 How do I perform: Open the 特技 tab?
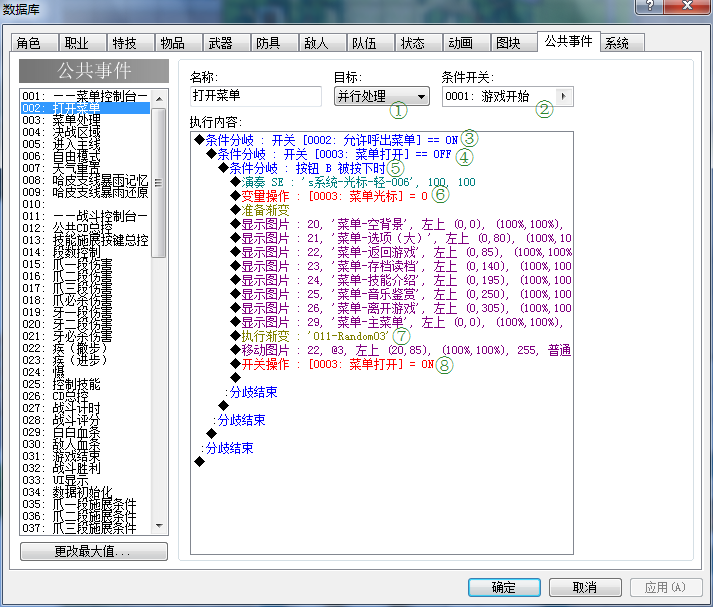point(131,43)
